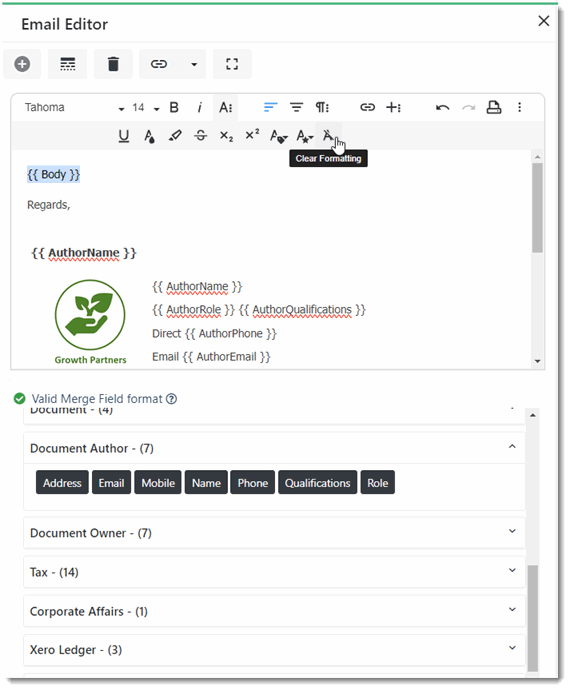This screenshot has height=690, width=570.
Task: Collapse the Document Author section
Action: click(x=274, y=448)
